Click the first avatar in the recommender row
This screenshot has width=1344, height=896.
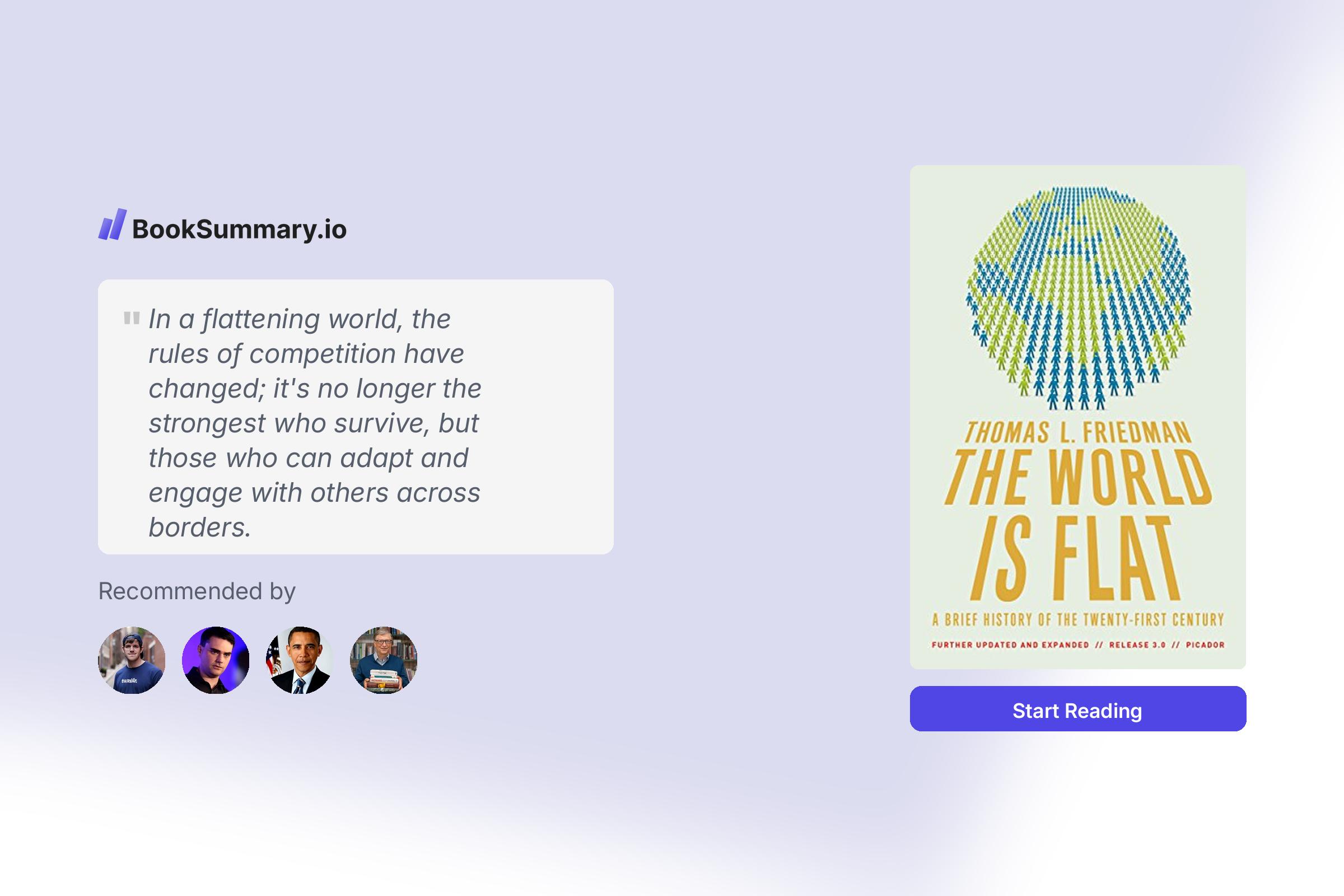133,661
